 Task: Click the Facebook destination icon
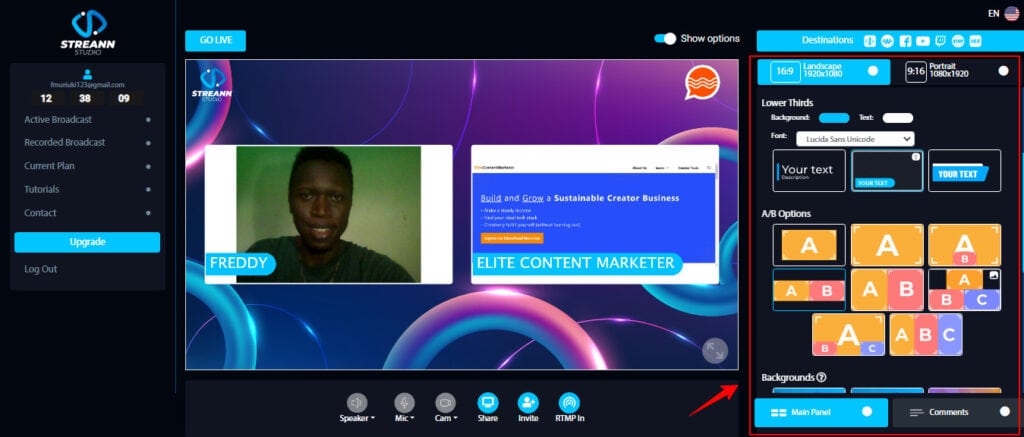coord(905,41)
